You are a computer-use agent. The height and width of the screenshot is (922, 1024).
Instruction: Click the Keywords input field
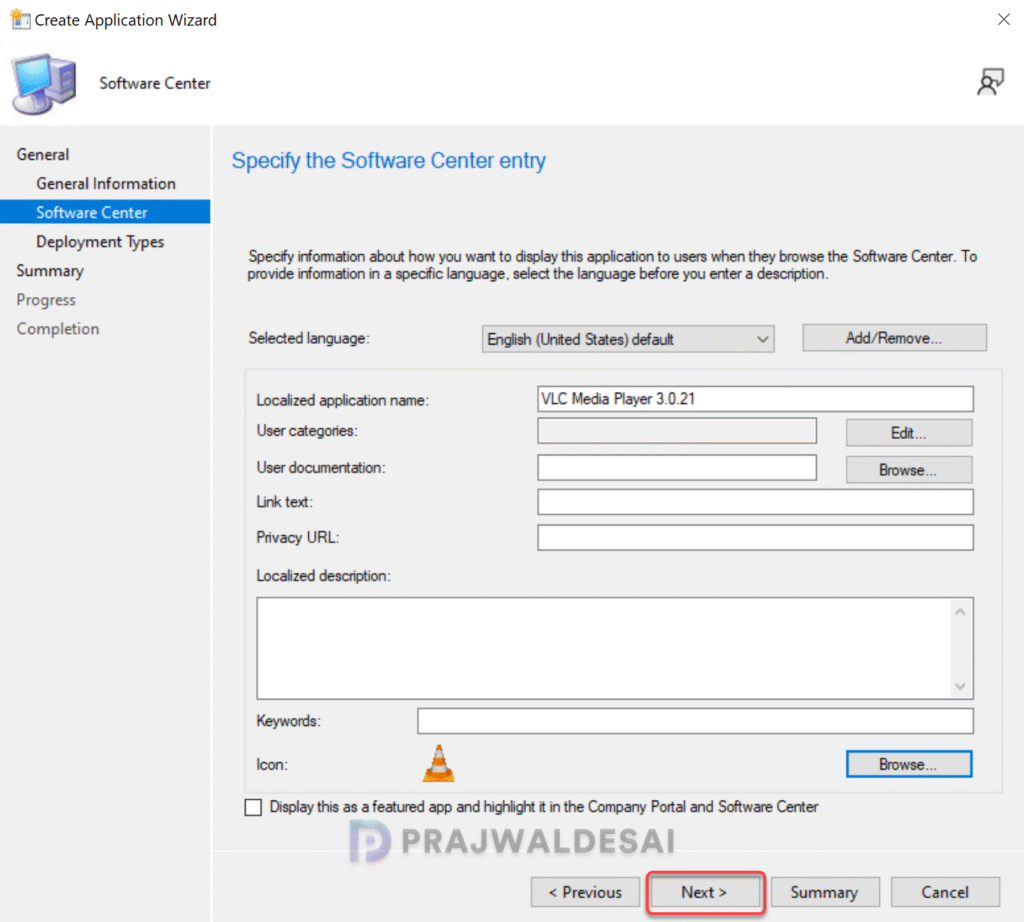point(695,721)
